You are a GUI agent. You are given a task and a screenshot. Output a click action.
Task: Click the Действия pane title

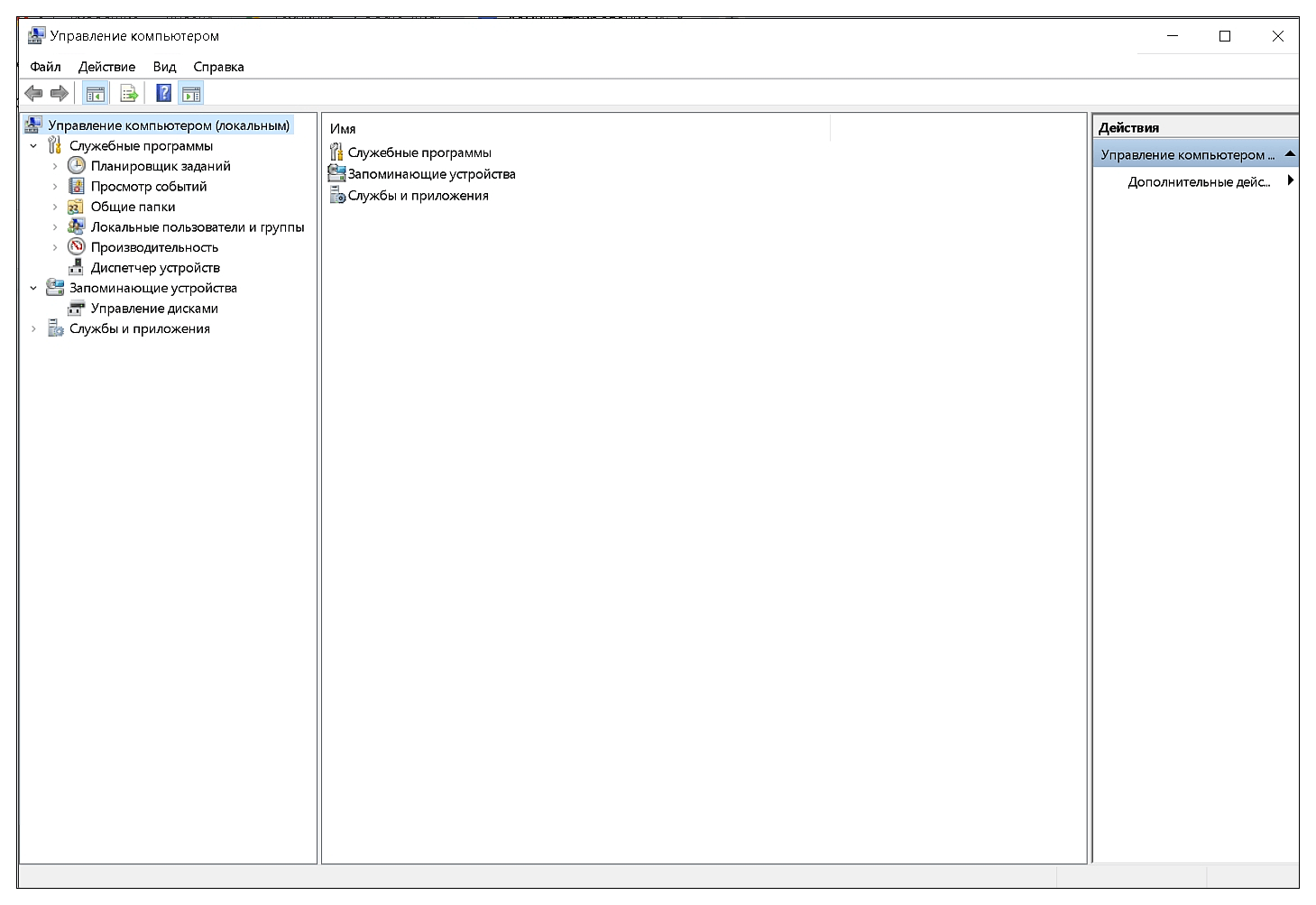1128,127
